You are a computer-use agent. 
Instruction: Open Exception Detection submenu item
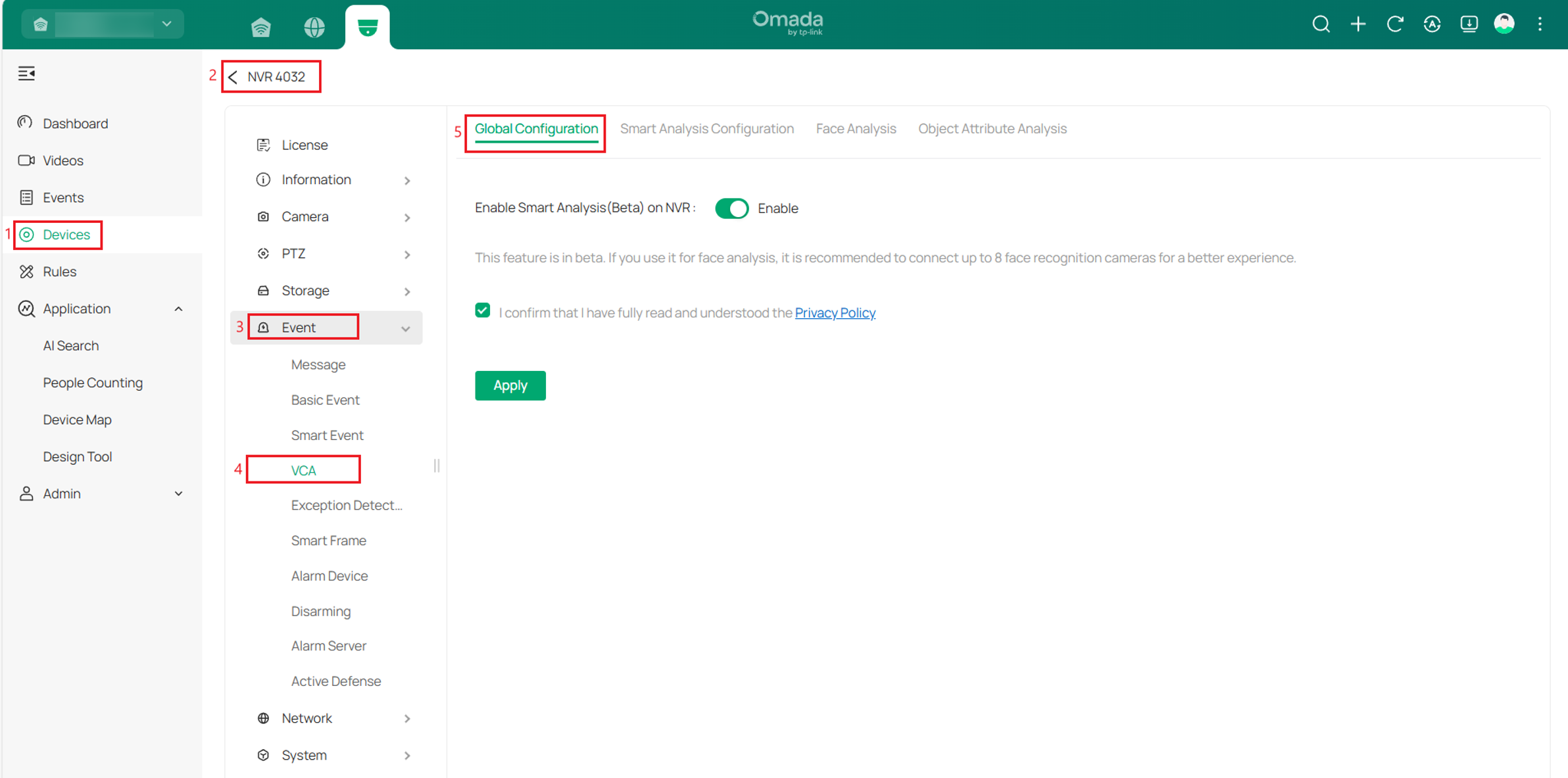coord(347,505)
